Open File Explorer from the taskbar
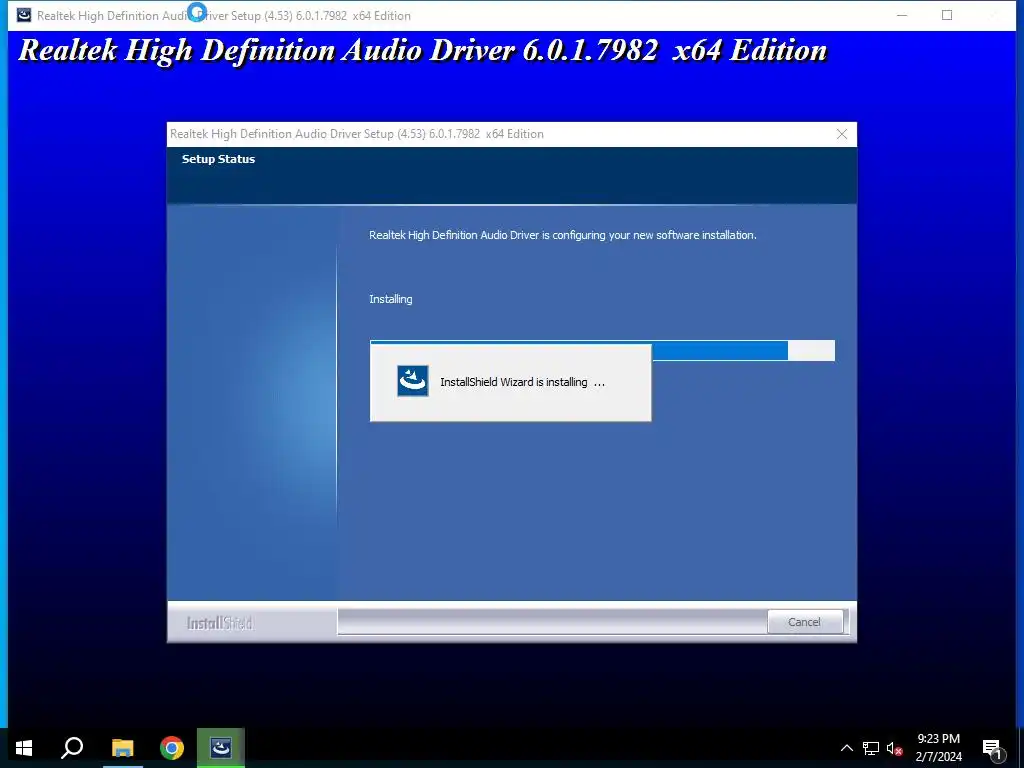Viewport: 1024px width, 768px height. click(122, 748)
